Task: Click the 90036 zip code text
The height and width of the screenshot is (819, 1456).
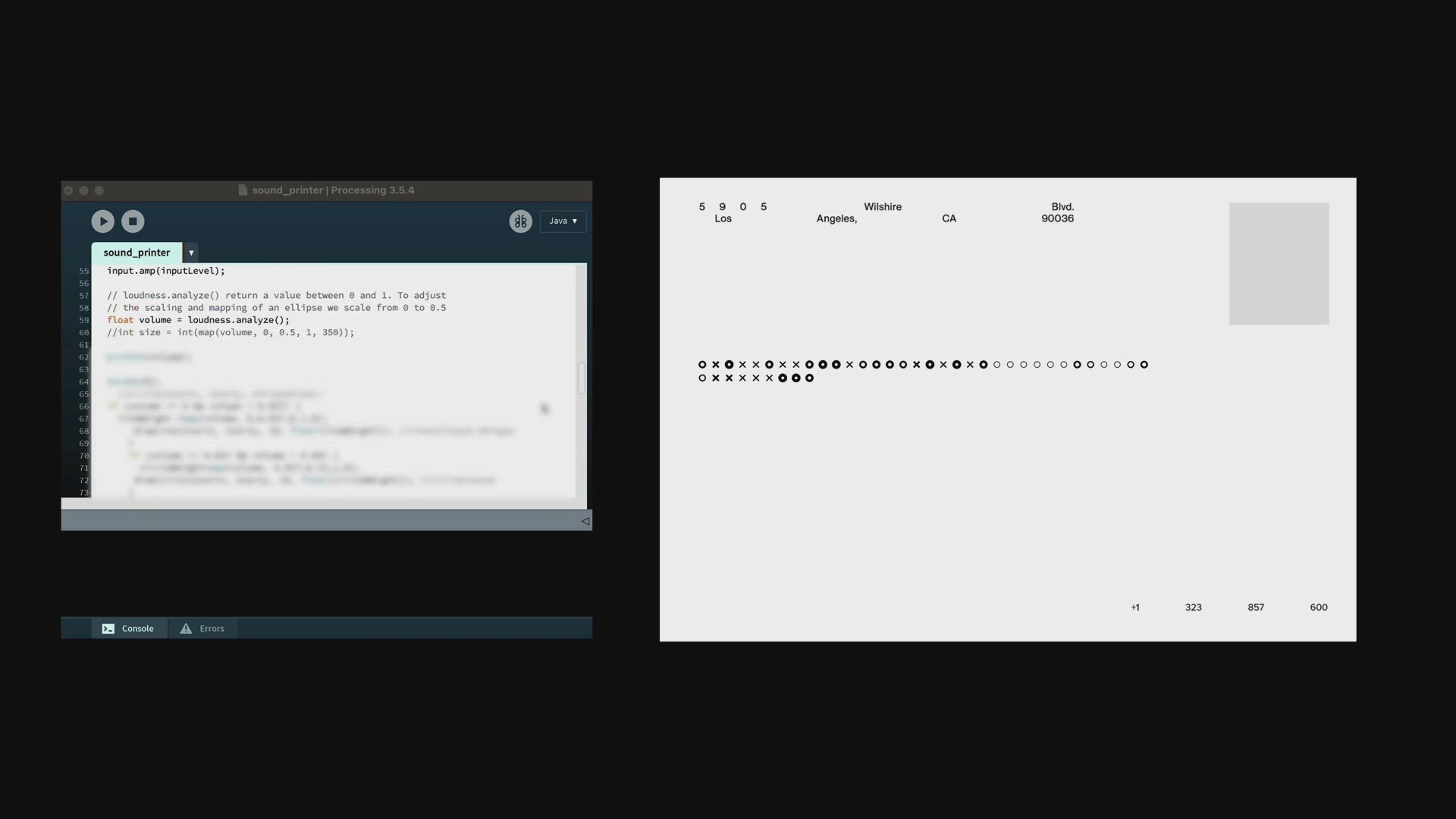Action: click(x=1057, y=218)
